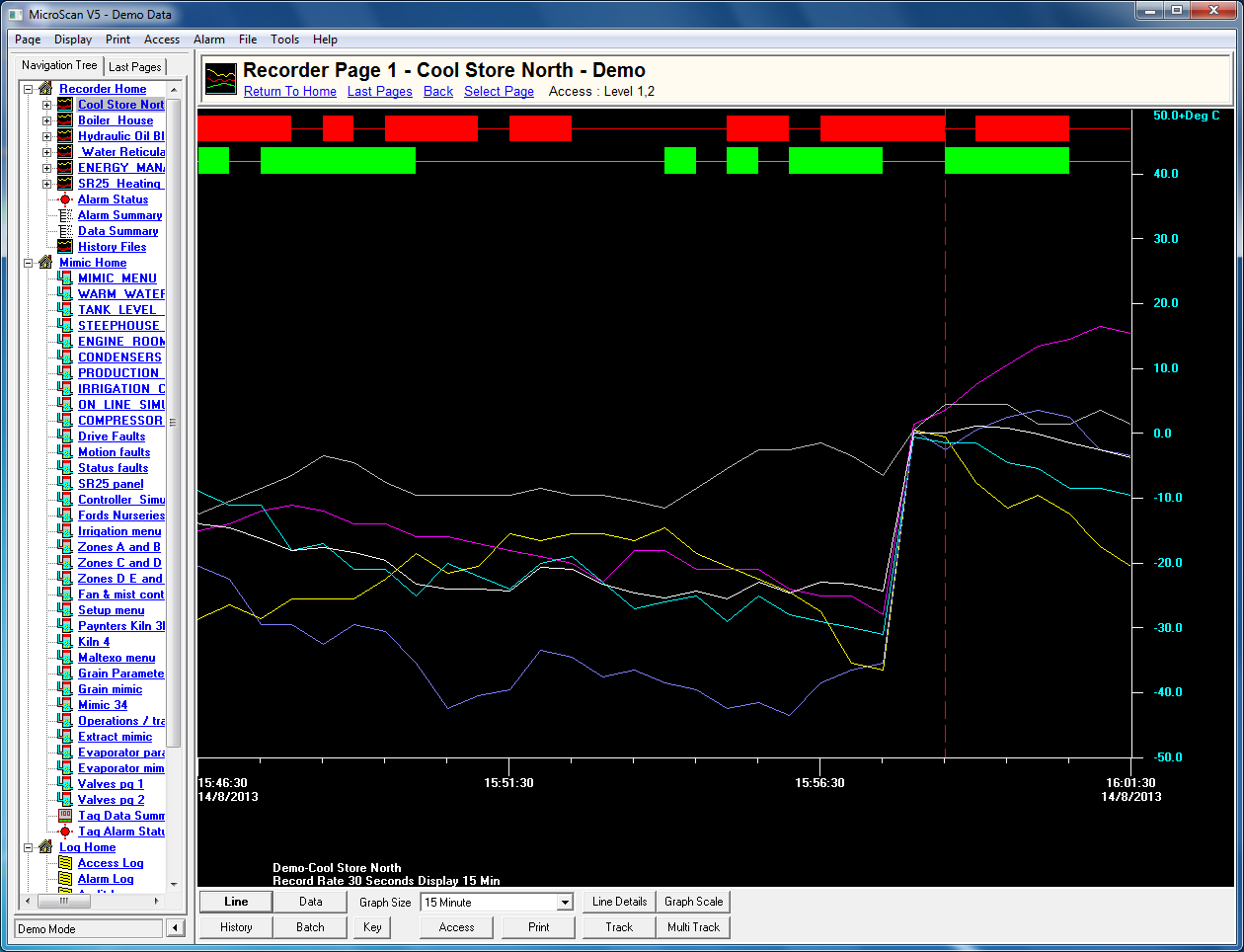The height and width of the screenshot is (952, 1244).
Task: Click the Print button below the graph
Action: click(x=539, y=927)
